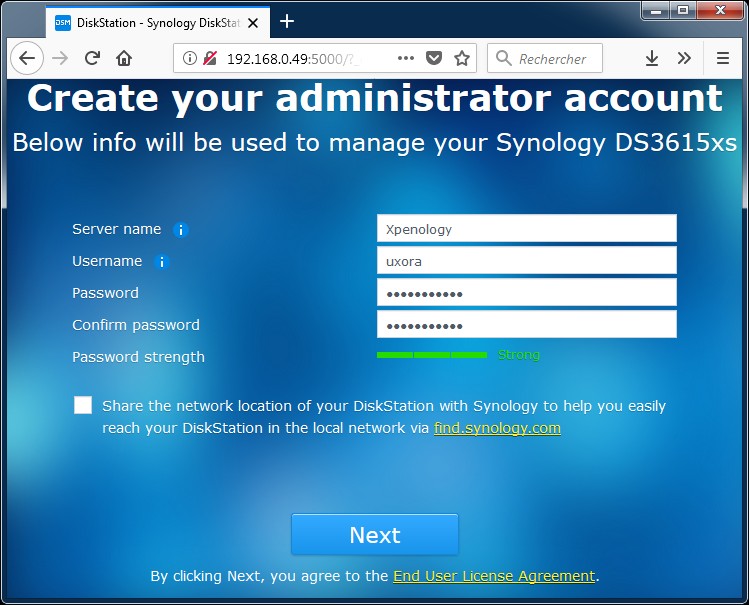Enable sharing network location with Synology

click(83, 405)
